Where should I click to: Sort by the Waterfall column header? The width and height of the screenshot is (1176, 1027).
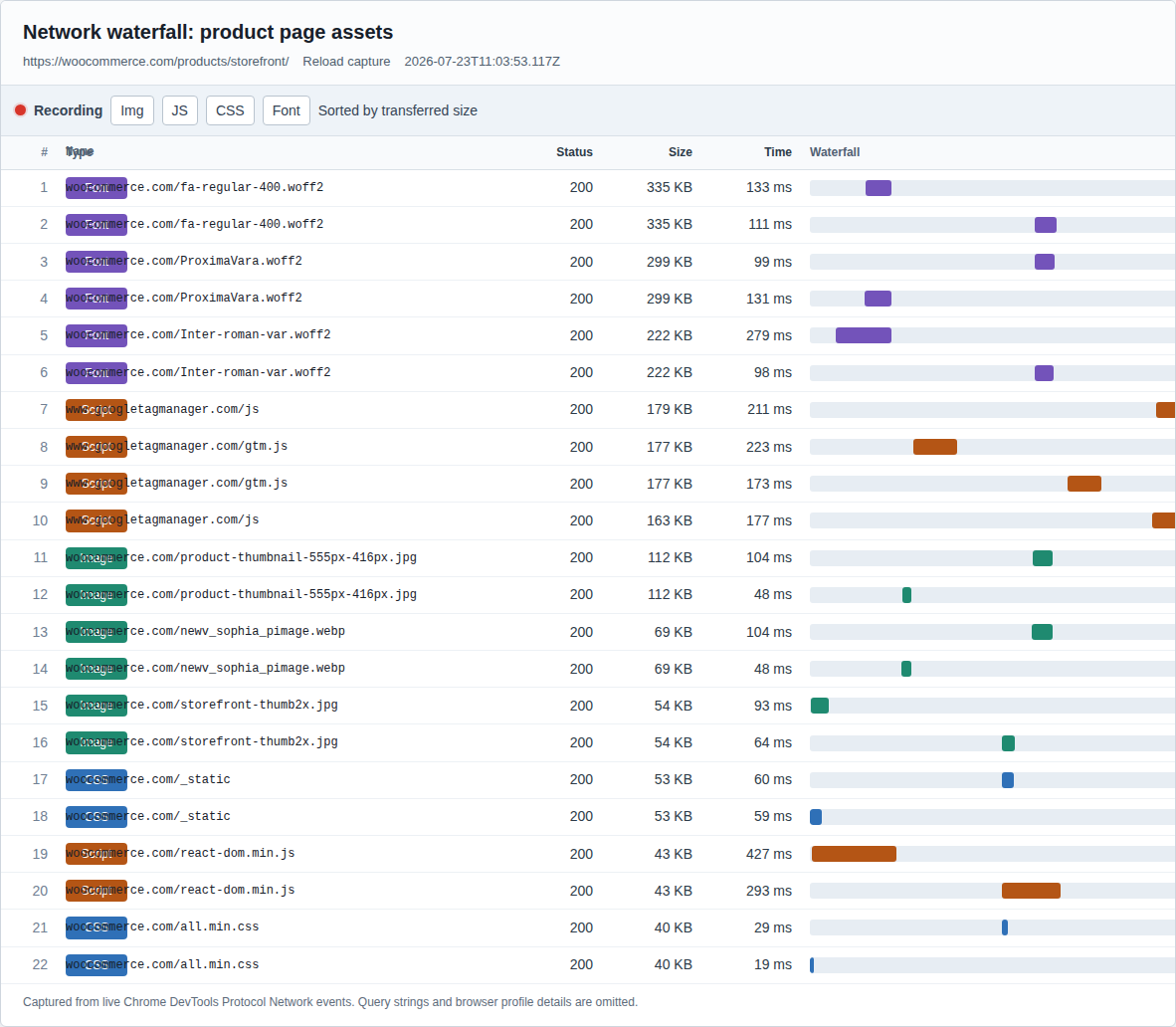click(835, 152)
